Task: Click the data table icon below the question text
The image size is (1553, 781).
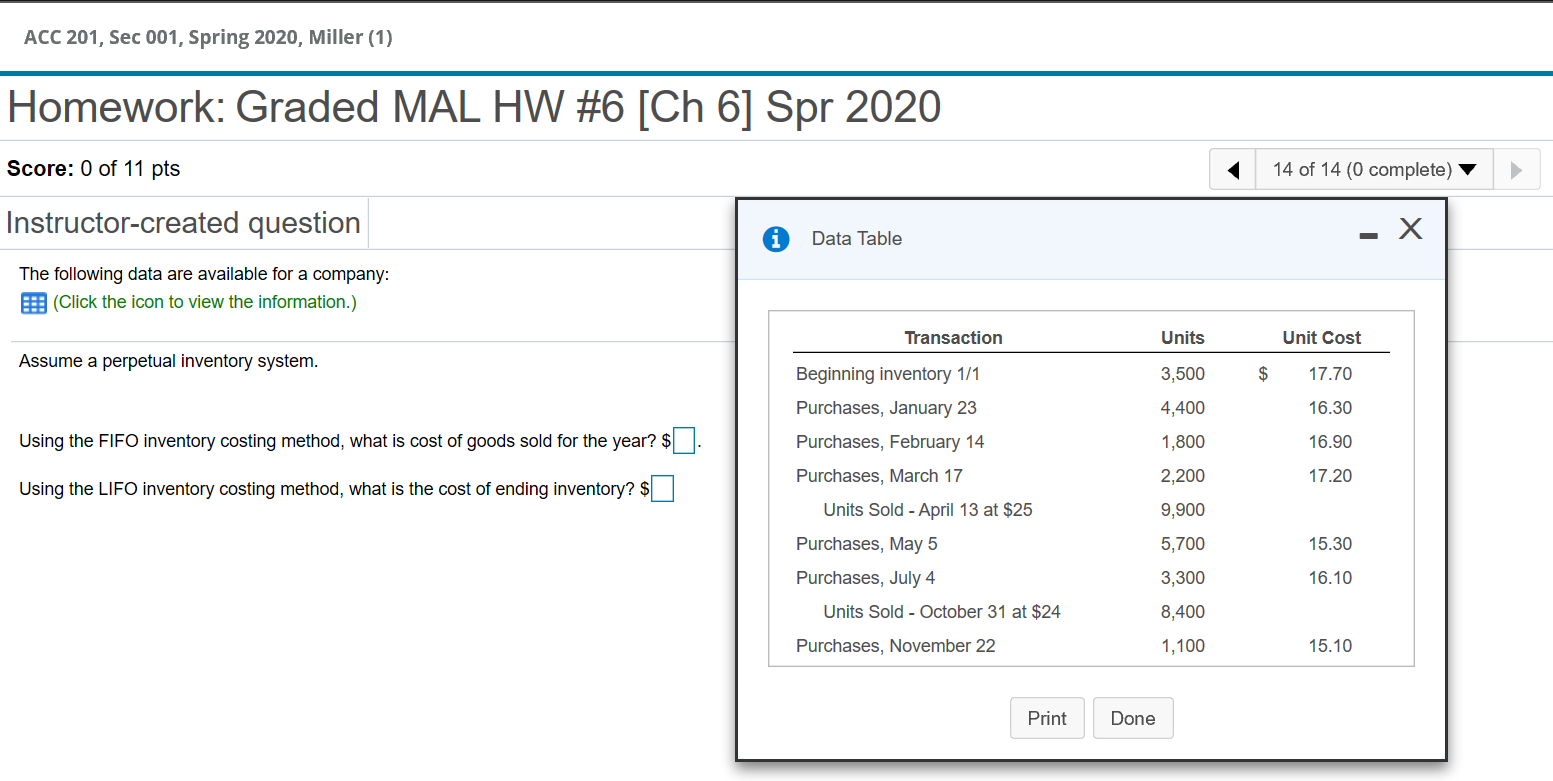Action: pyautogui.click(x=33, y=302)
